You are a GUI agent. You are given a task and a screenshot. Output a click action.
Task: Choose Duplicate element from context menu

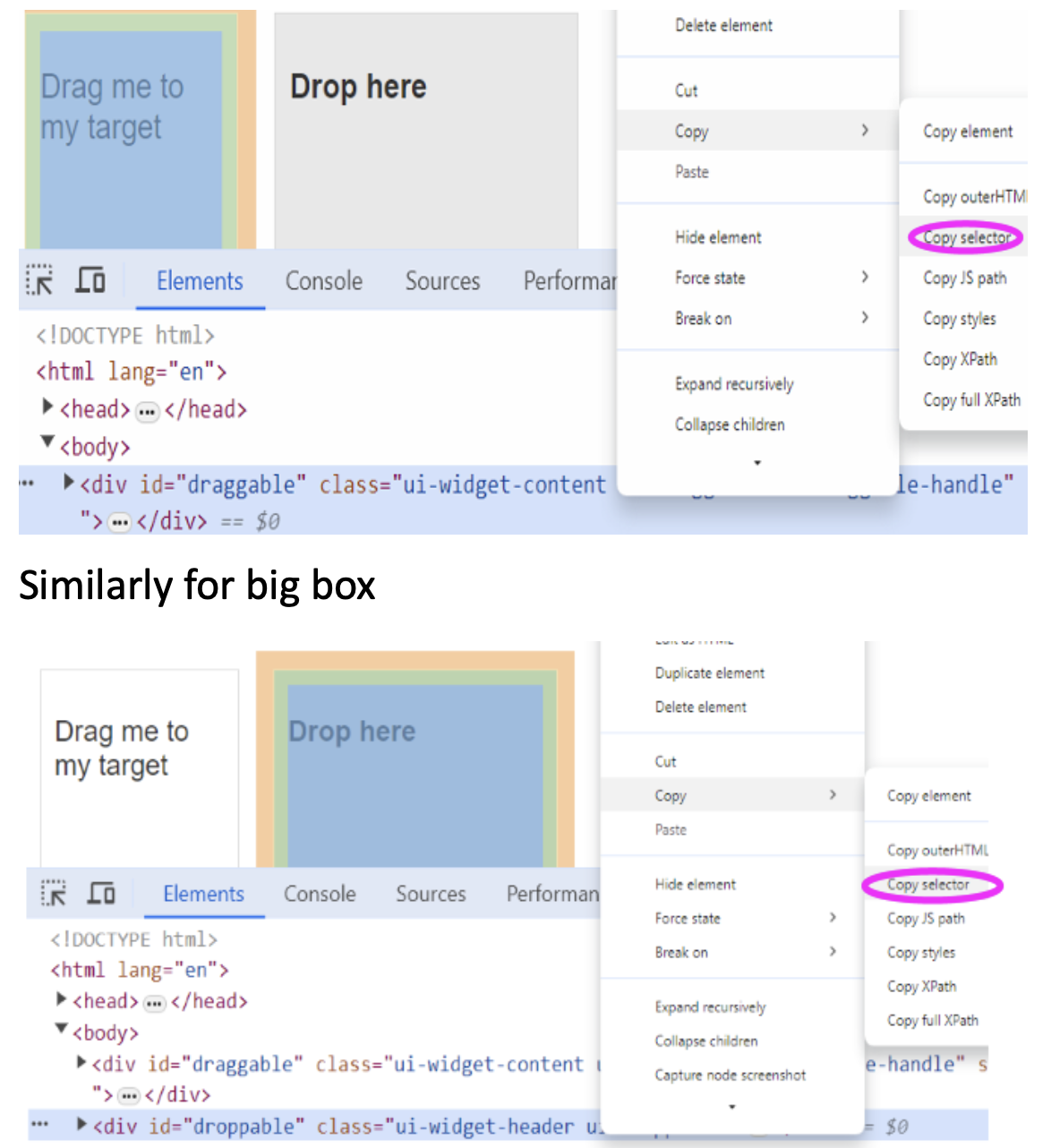(709, 673)
